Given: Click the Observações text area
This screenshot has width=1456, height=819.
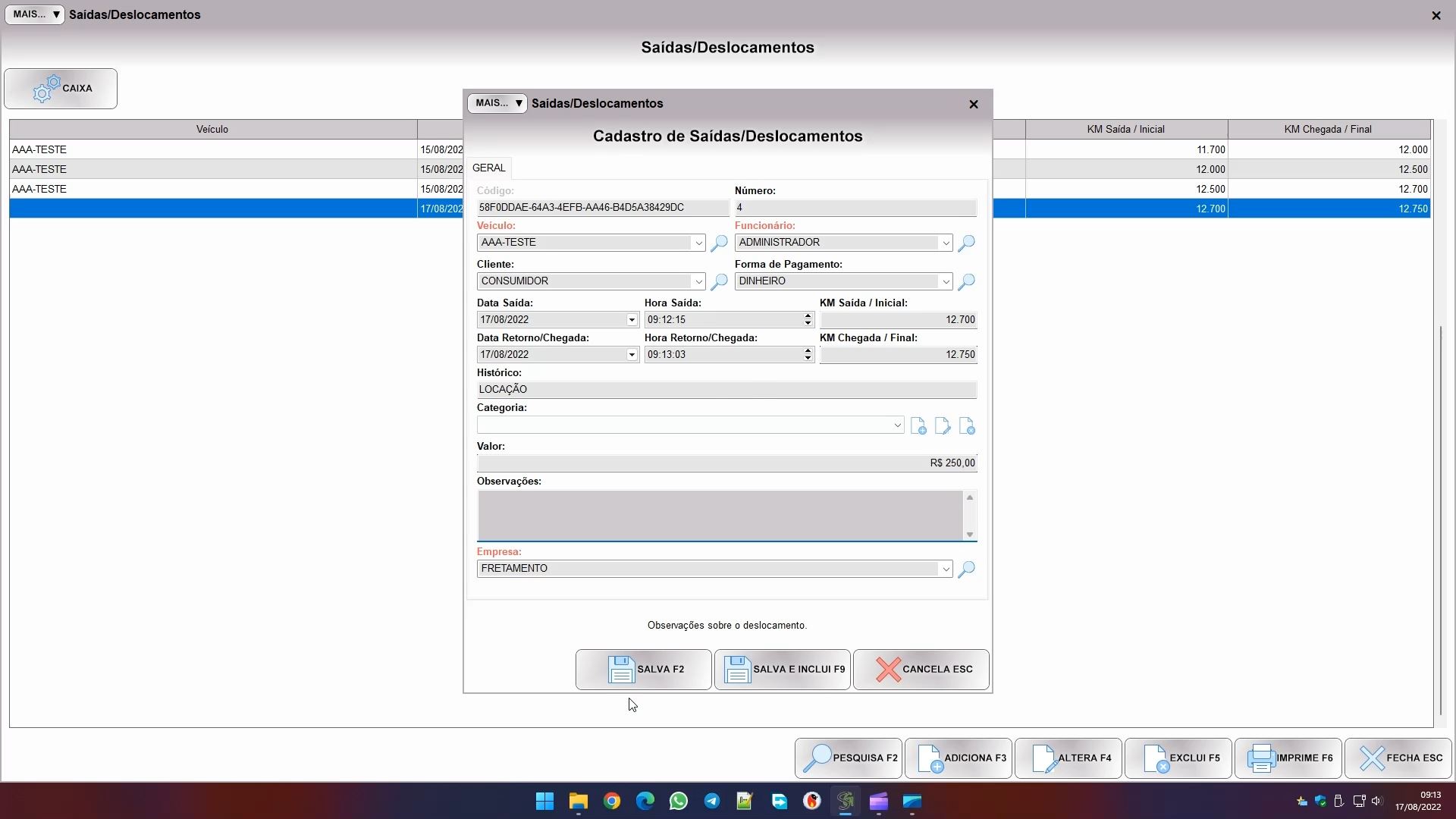Looking at the screenshot, I should point(720,515).
